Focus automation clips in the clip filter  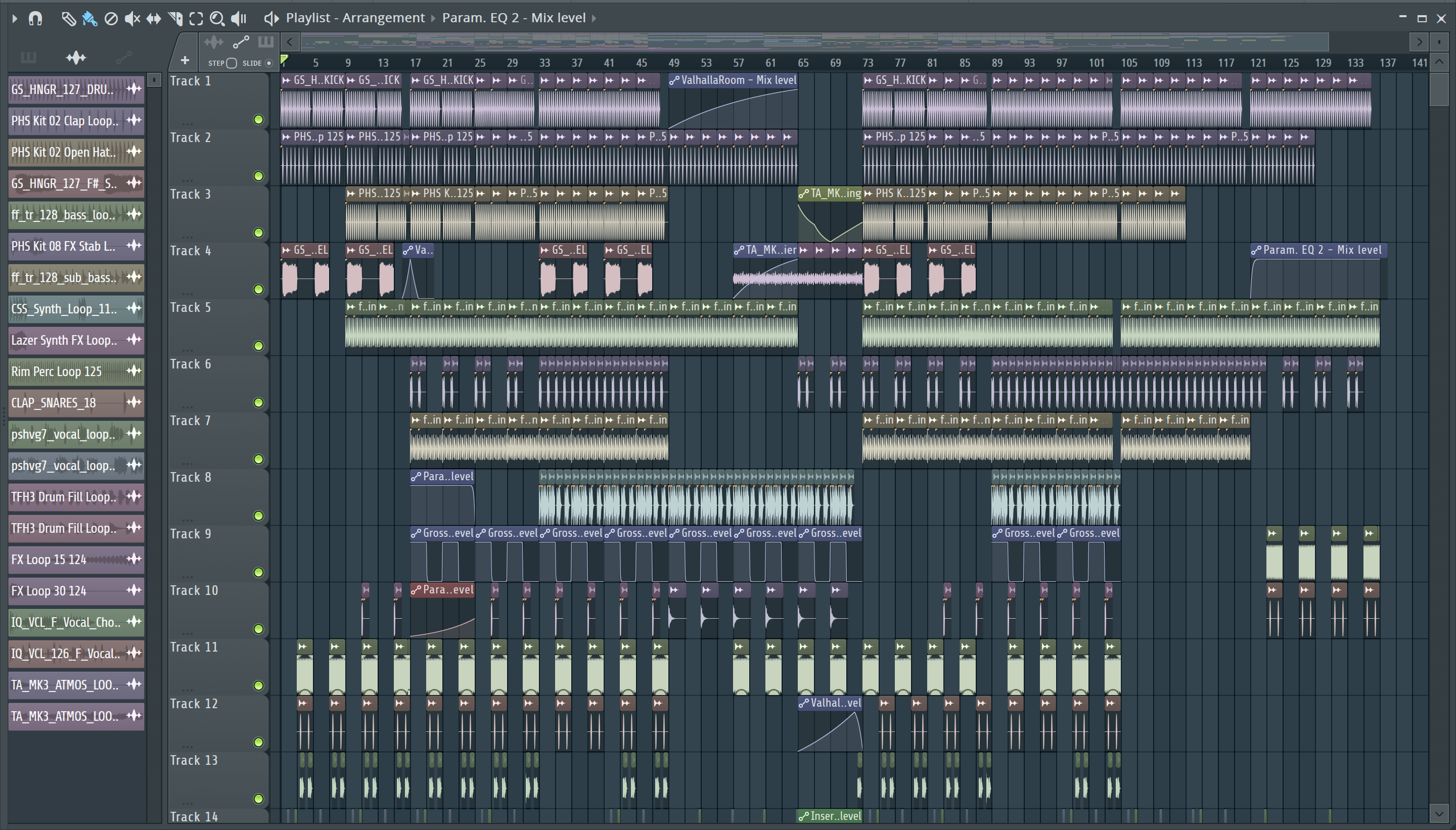241,42
